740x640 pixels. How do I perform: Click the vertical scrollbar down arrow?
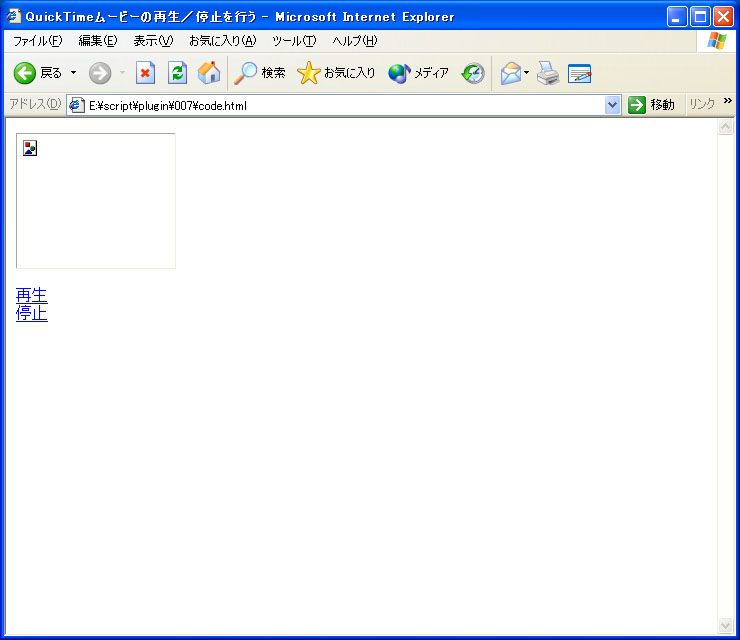[725, 625]
